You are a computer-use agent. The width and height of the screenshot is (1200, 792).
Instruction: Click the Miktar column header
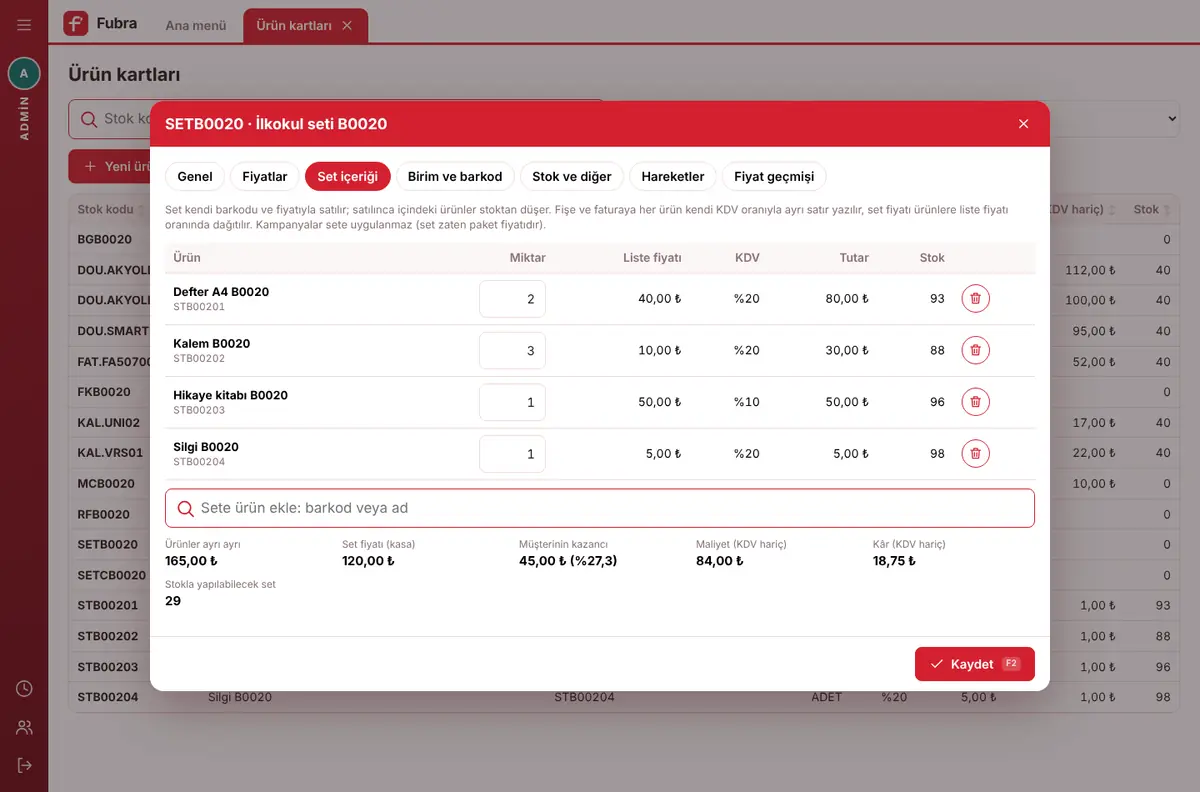click(528, 257)
